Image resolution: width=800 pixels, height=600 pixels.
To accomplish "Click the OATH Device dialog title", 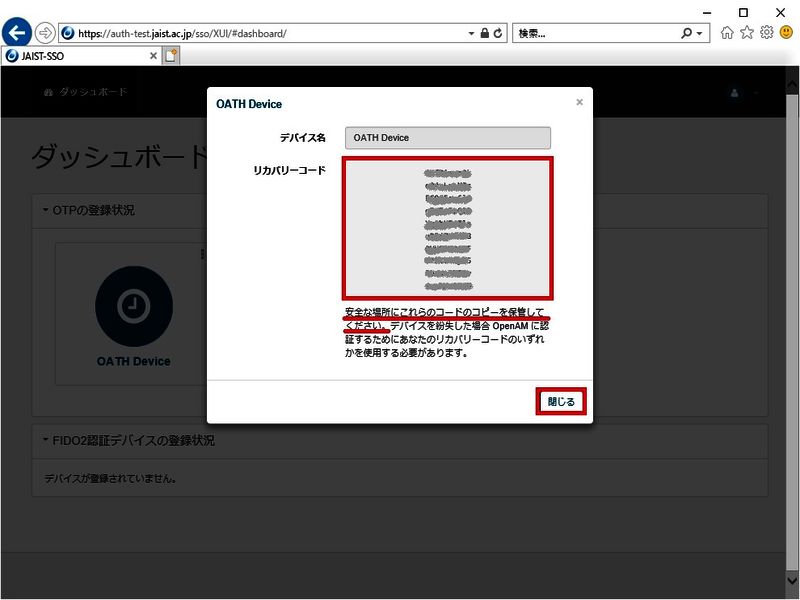I will pyautogui.click(x=249, y=104).
